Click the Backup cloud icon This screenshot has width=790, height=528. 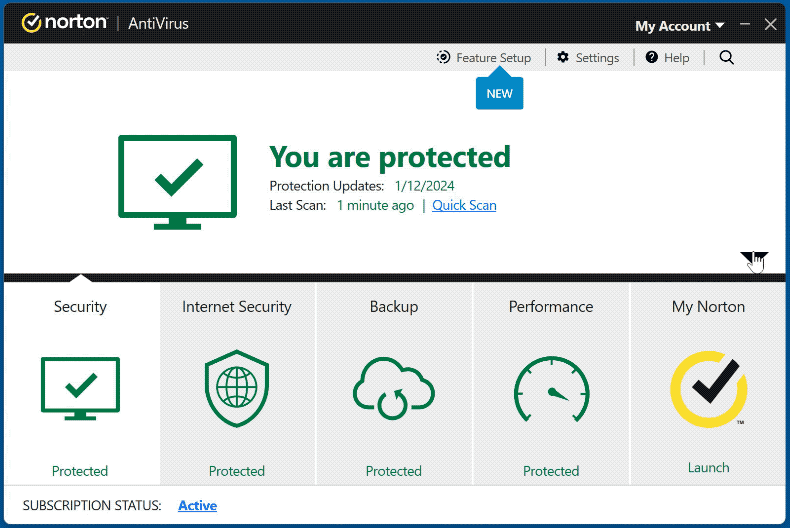pos(393,388)
